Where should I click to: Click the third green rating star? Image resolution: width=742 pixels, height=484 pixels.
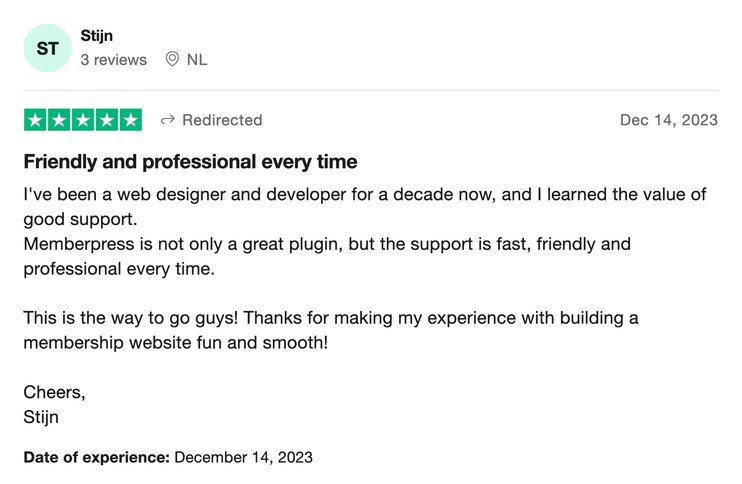pos(83,120)
